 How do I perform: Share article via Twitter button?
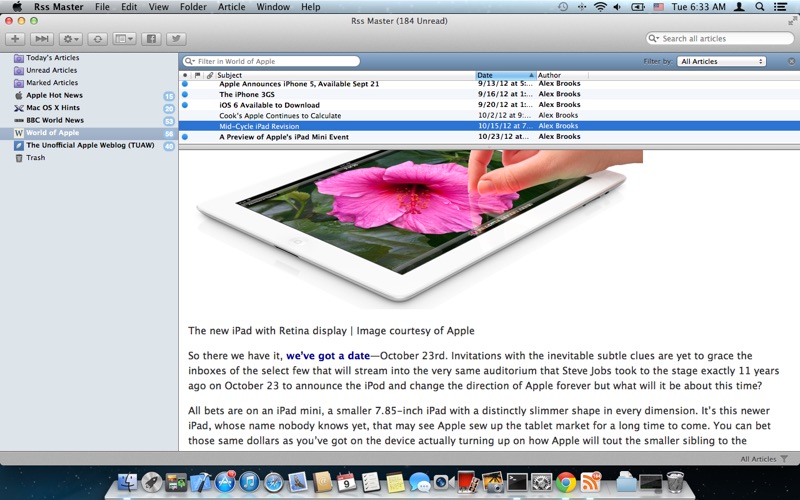pos(176,39)
